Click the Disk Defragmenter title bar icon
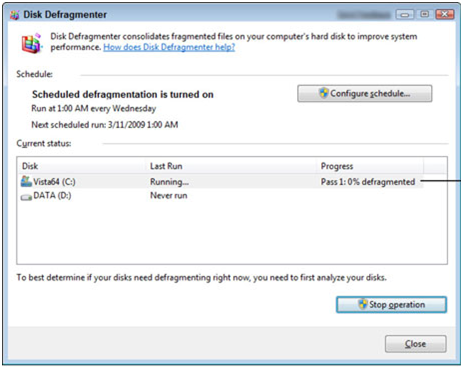The height and width of the screenshot is (369, 463). (14, 15)
